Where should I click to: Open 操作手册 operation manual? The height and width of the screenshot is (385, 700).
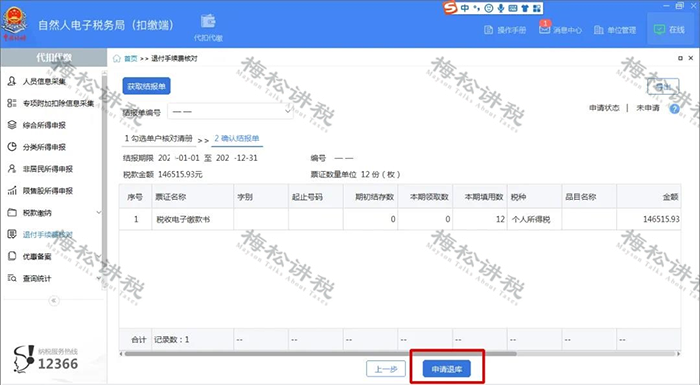505,30
